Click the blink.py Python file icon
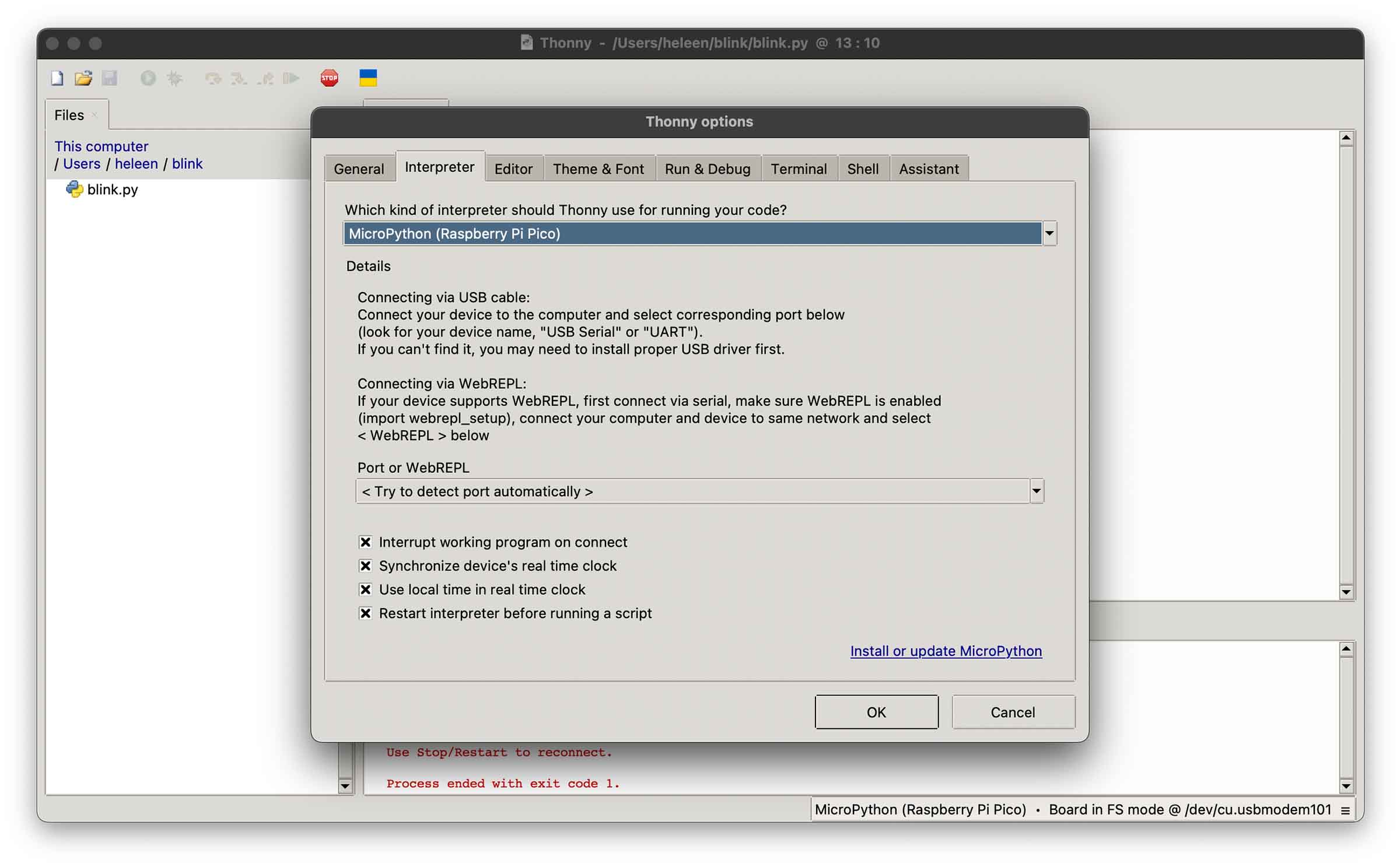1400x867 pixels. (x=74, y=189)
